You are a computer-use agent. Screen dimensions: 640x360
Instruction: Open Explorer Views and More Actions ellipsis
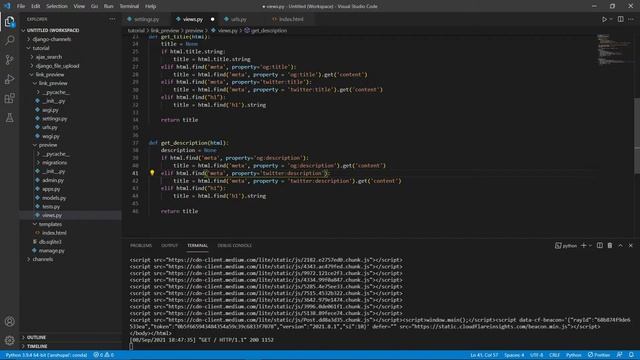click(x=112, y=19)
